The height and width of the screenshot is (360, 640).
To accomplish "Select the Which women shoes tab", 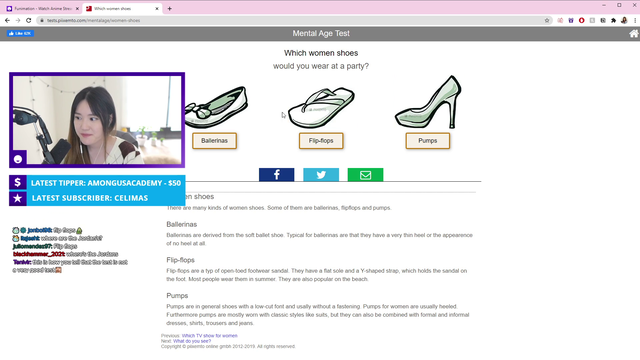I will (x=122, y=9).
